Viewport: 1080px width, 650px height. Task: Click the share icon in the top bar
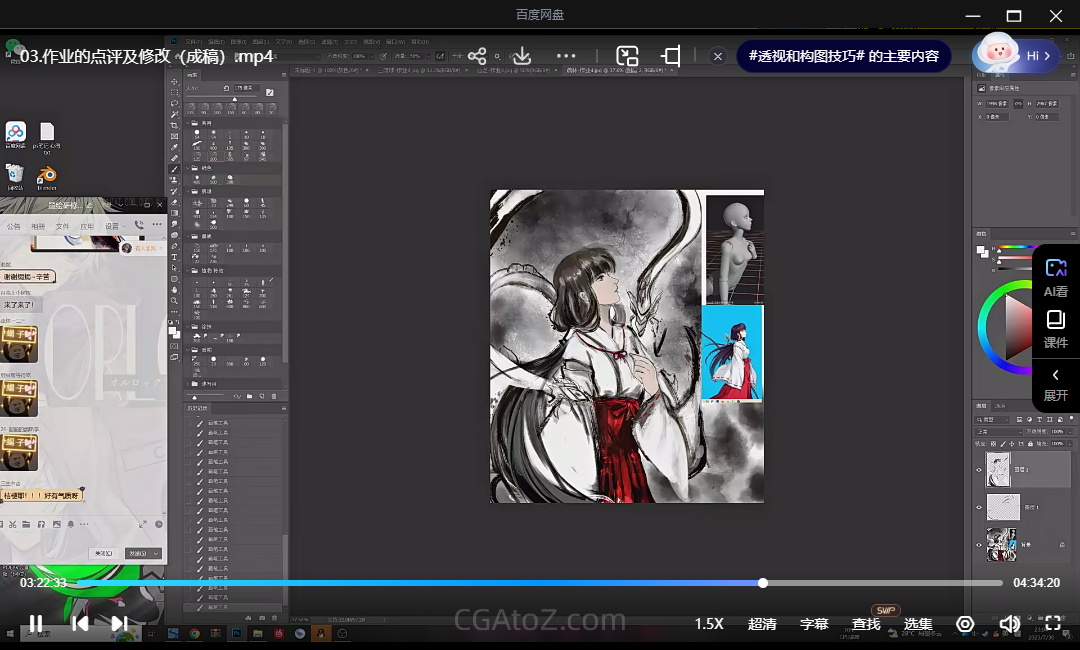coord(477,56)
